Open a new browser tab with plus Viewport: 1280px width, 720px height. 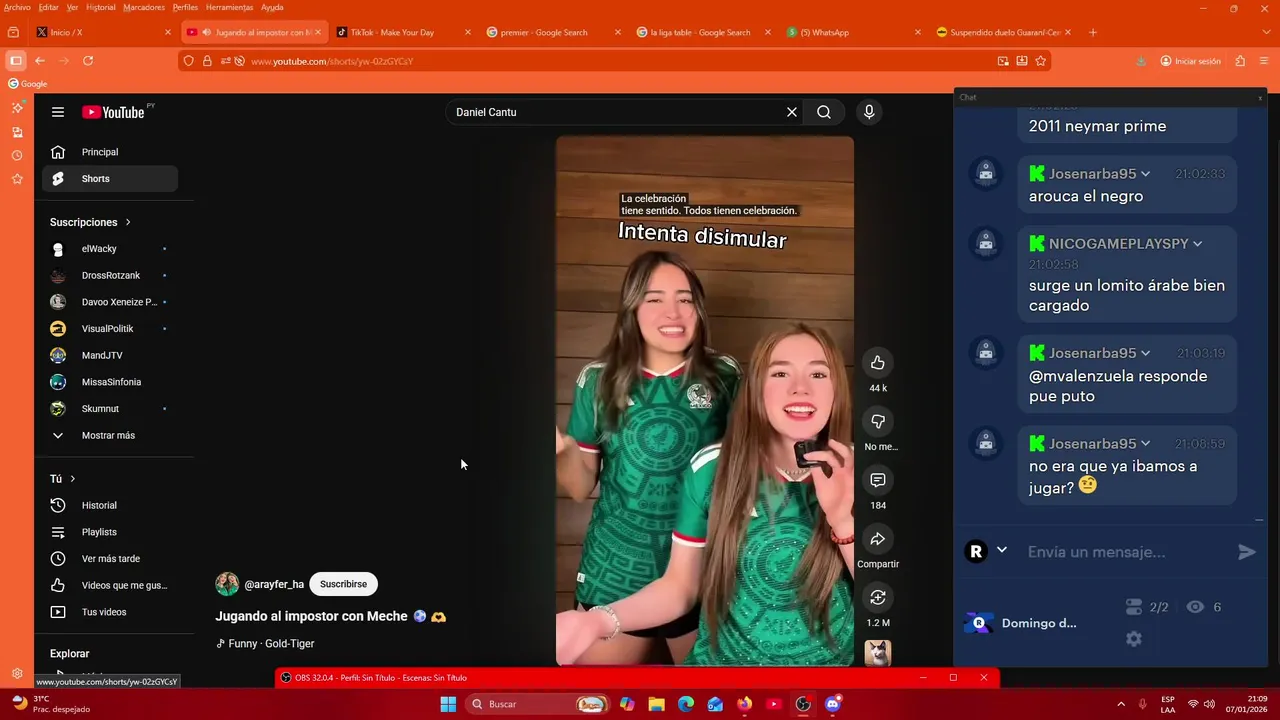(1092, 32)
